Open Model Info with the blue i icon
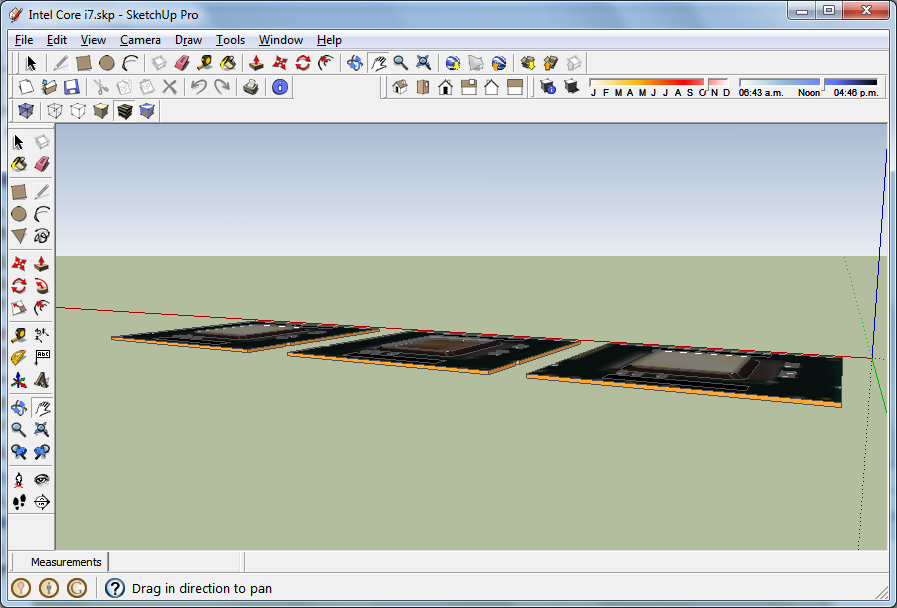Screen dimensions: 897x608 [280, 87]
